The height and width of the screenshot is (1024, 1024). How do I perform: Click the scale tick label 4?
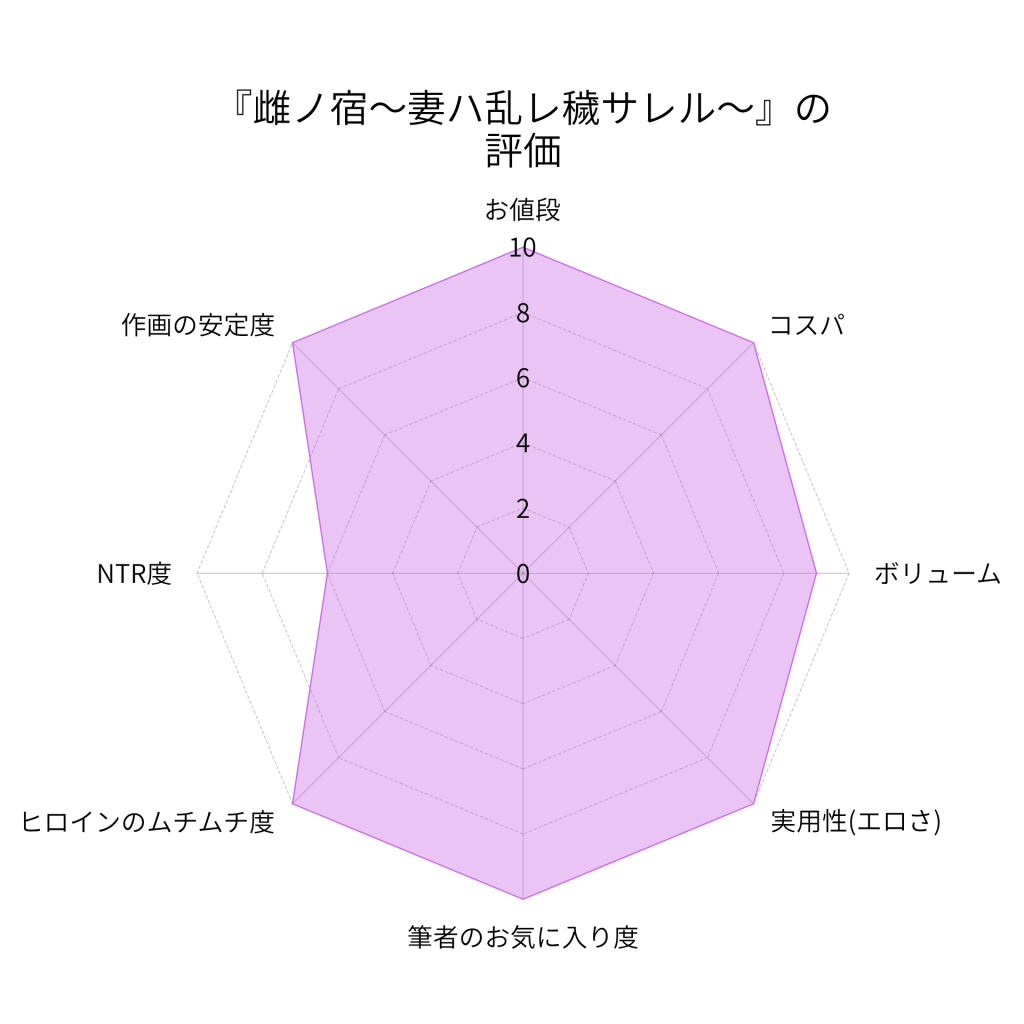(522, 444)
